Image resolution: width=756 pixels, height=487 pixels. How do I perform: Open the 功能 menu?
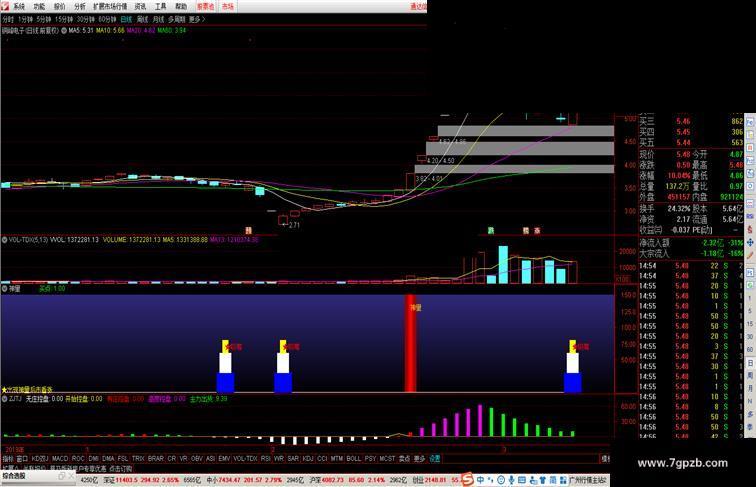tap(40, 6)
